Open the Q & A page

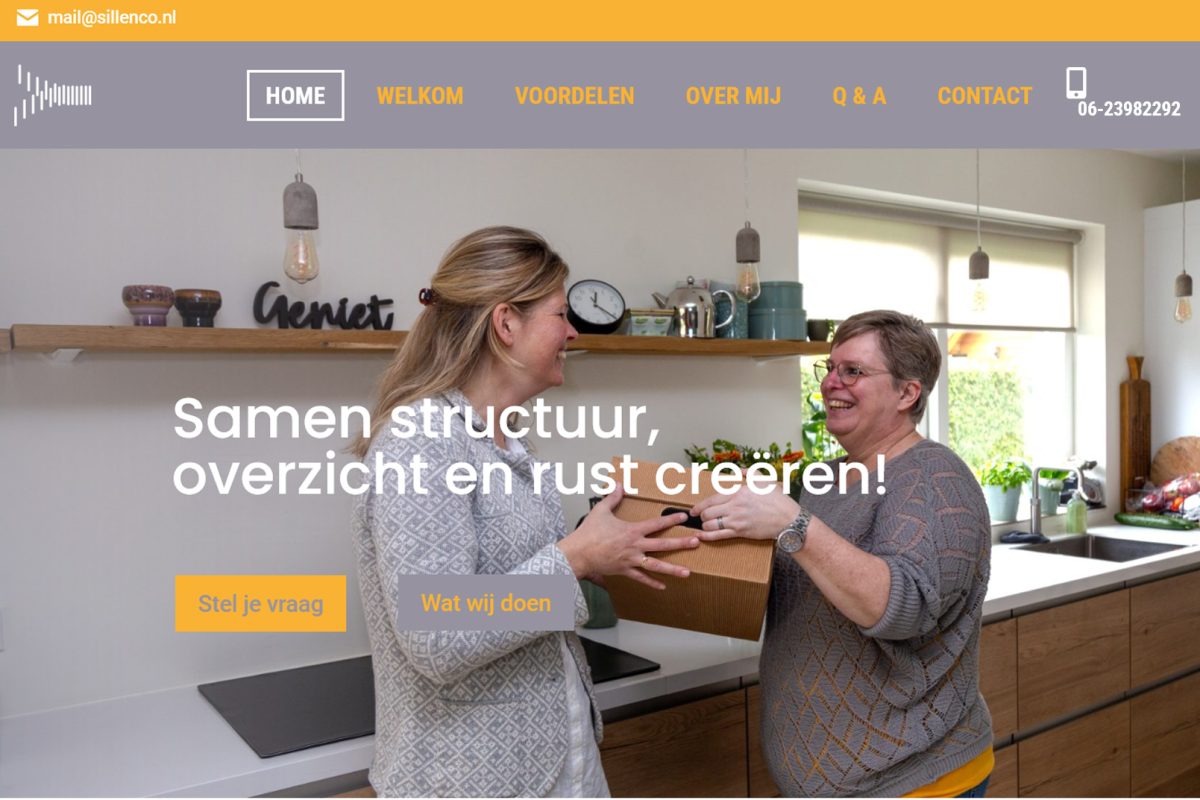tap(859, 96)
